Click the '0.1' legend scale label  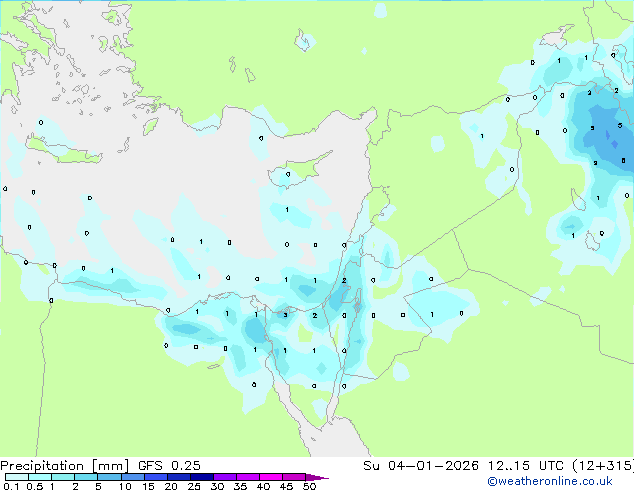pyautogui.click(x=11, y=486)
